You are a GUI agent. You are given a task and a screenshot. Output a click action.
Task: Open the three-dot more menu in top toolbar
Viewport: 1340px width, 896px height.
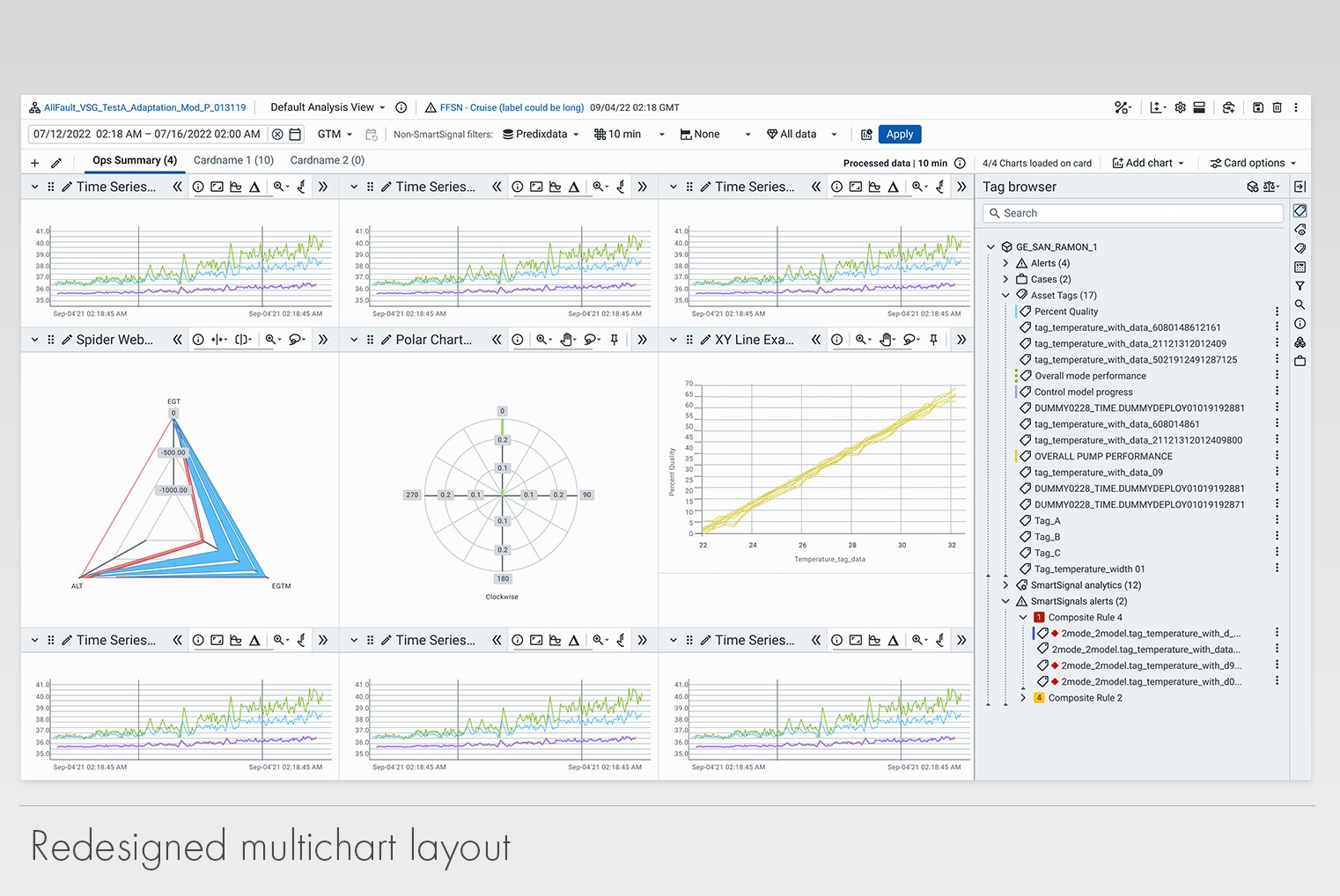(1296, 107)
